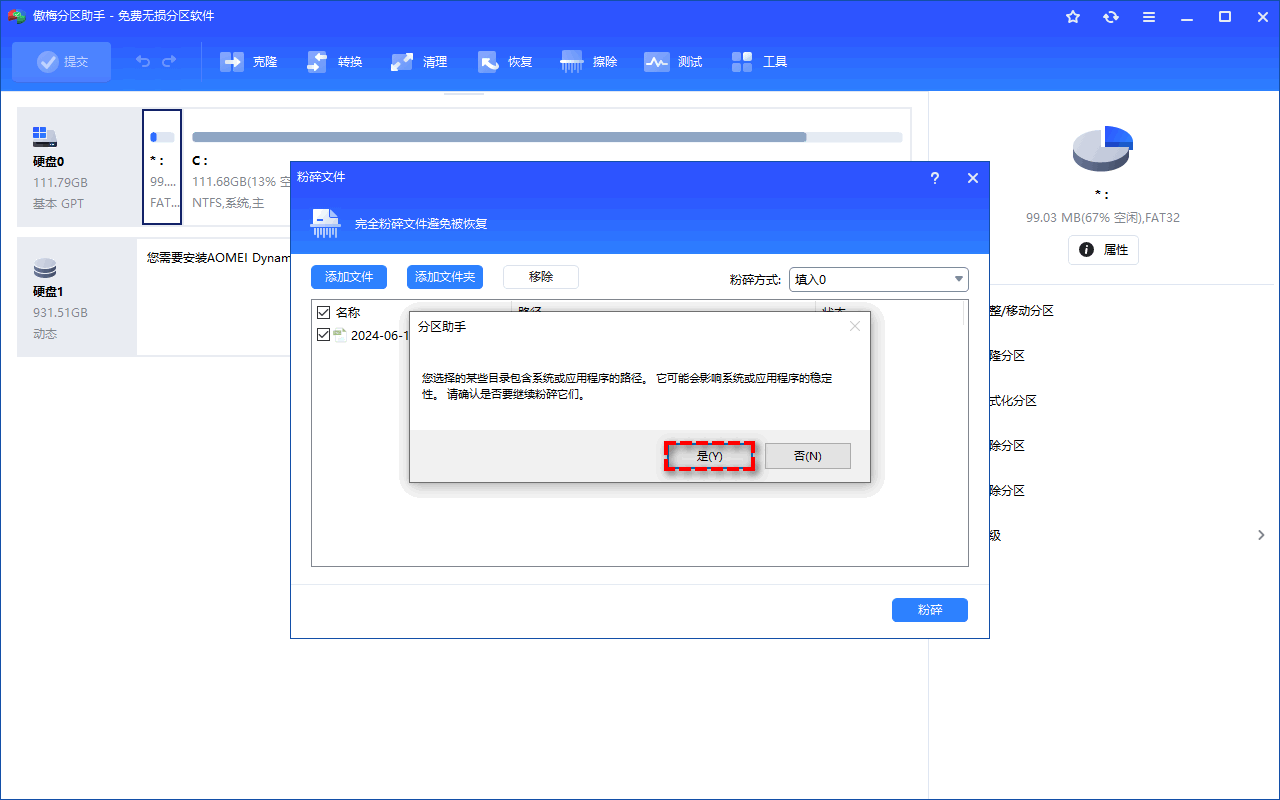Click the 属性 properties button

[x=1103, y=250]
